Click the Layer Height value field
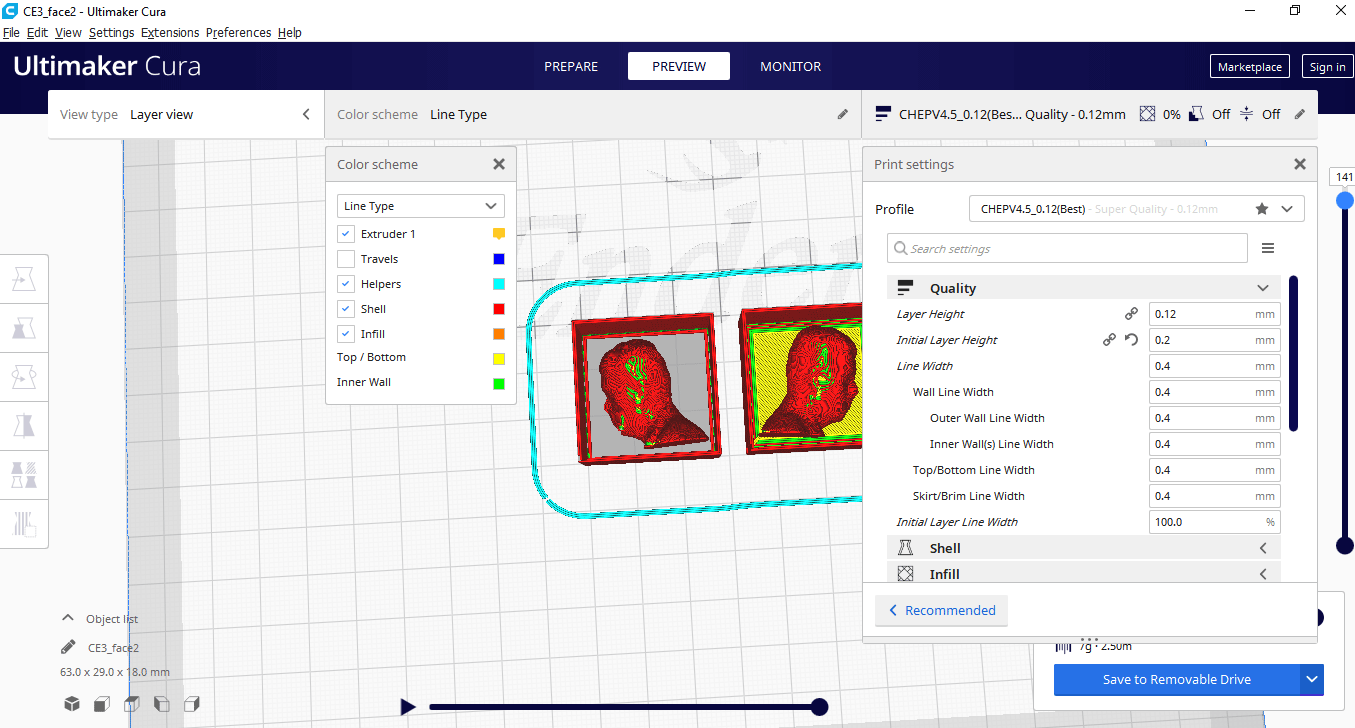Viewport: 1355px width, 728px height. [x=1214, y=314]
